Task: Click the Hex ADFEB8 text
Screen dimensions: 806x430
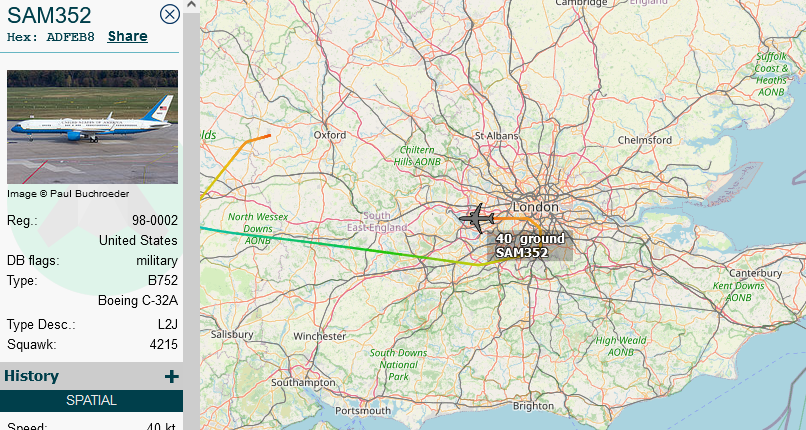Action: tap(51, 37)
